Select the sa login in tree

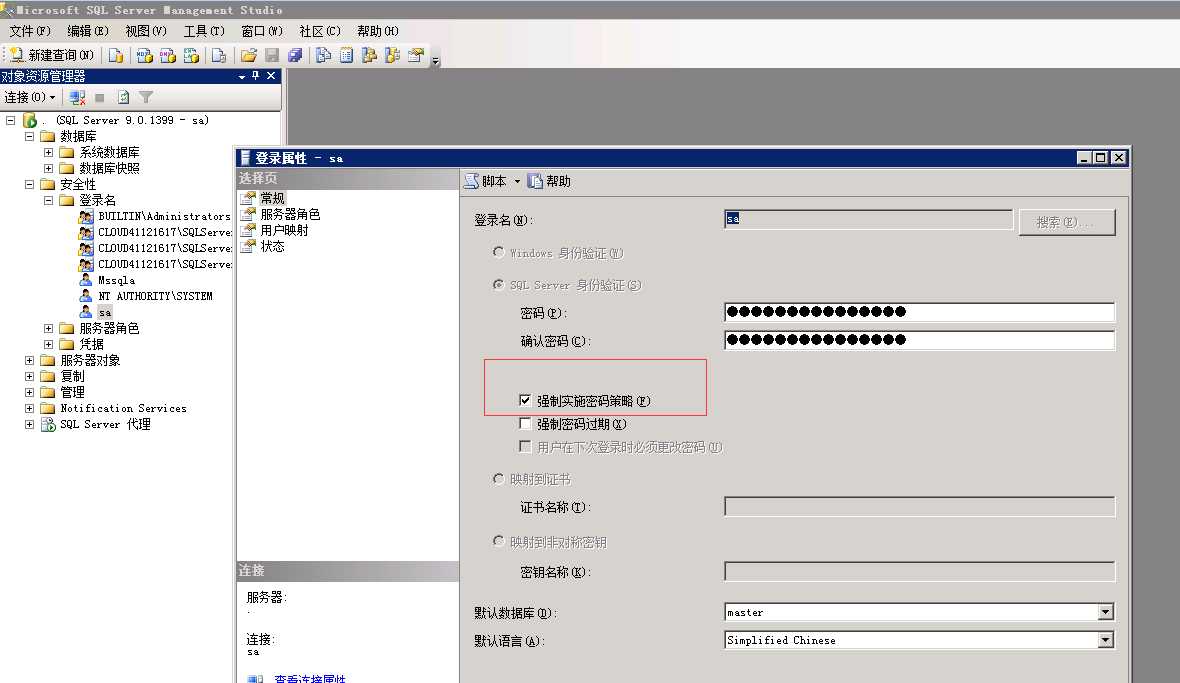105,313
